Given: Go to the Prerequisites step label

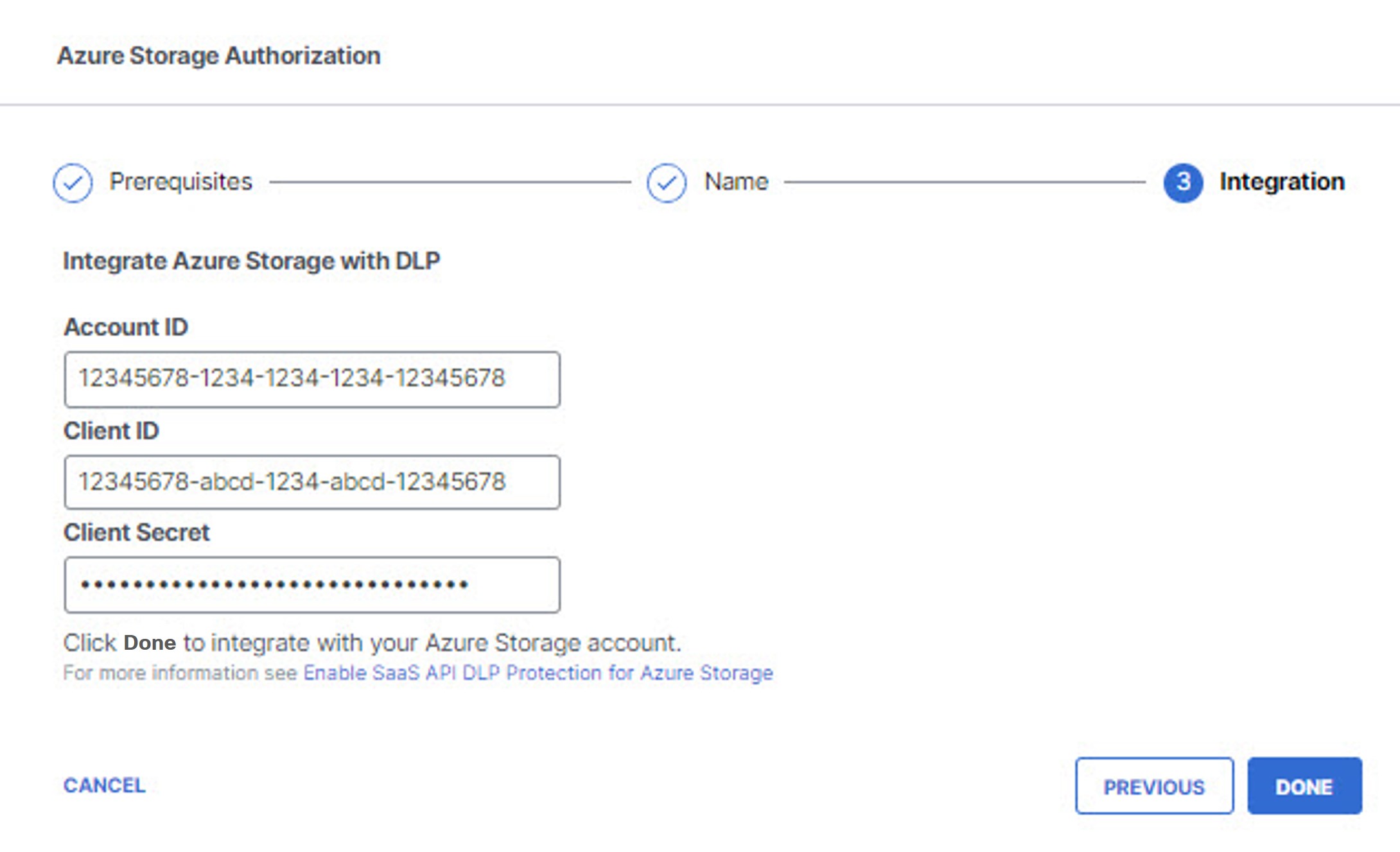Looking at the screenshot, I should coord(181,182).
